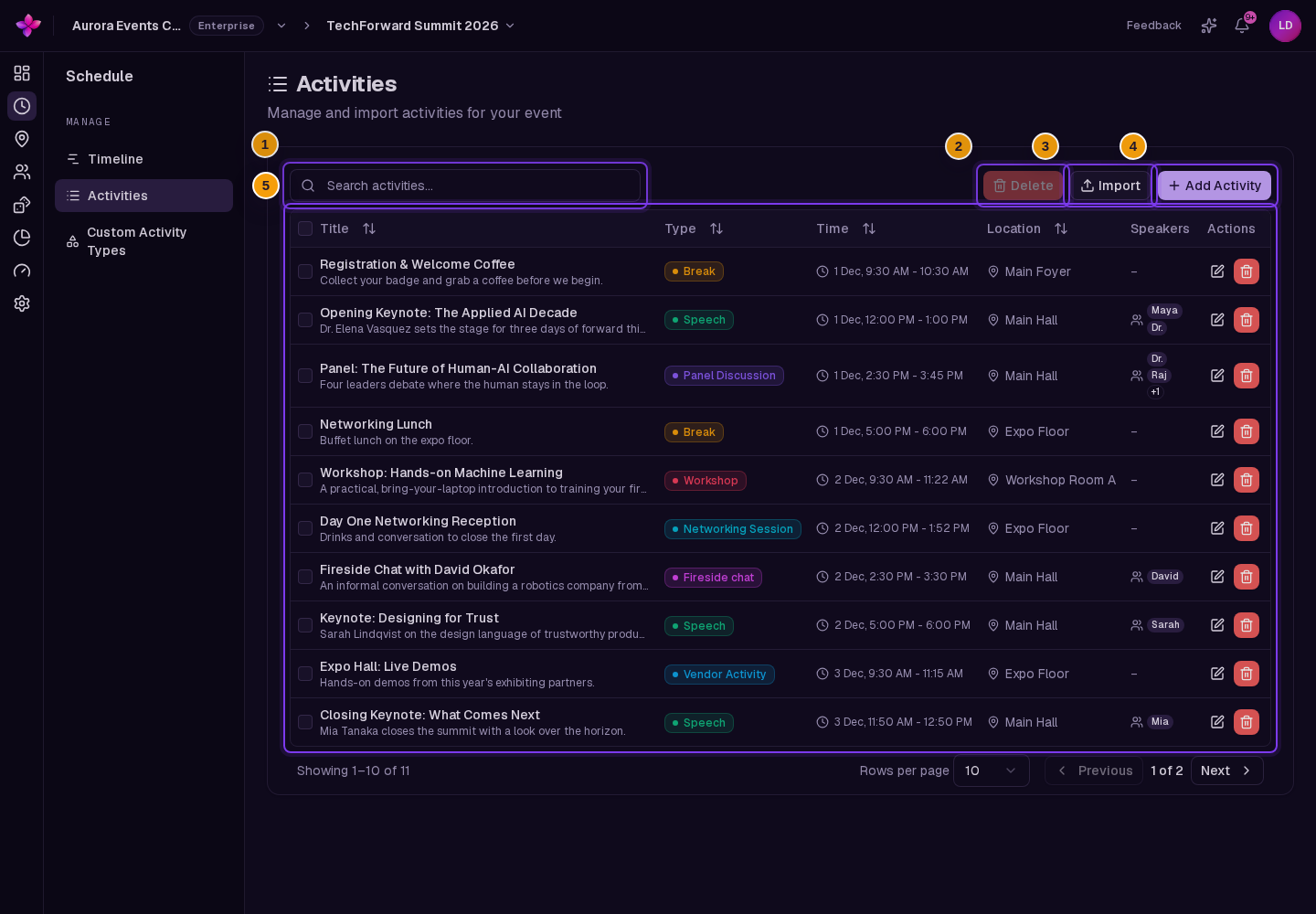The width and height of the screenshot is (1316, 914).
Task: Click the Previous page button
Action: coord(1094,771)
